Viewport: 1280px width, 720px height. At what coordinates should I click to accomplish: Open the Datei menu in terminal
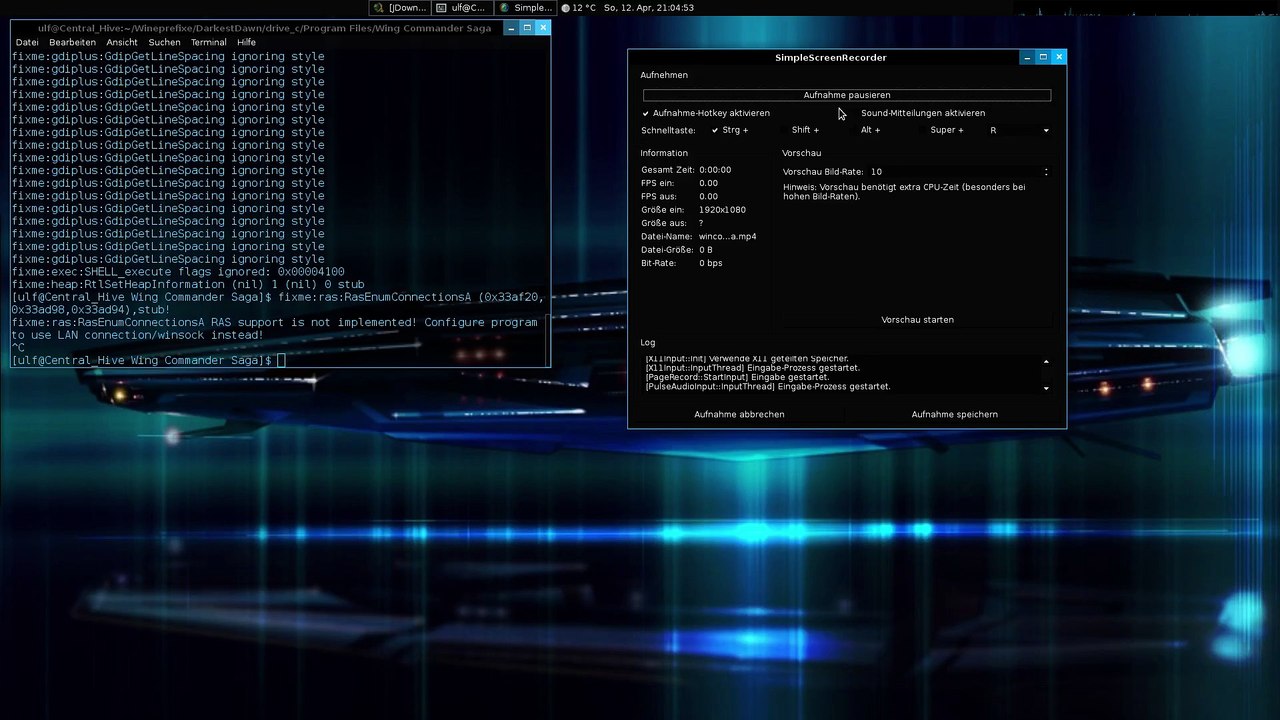[27, 42]
